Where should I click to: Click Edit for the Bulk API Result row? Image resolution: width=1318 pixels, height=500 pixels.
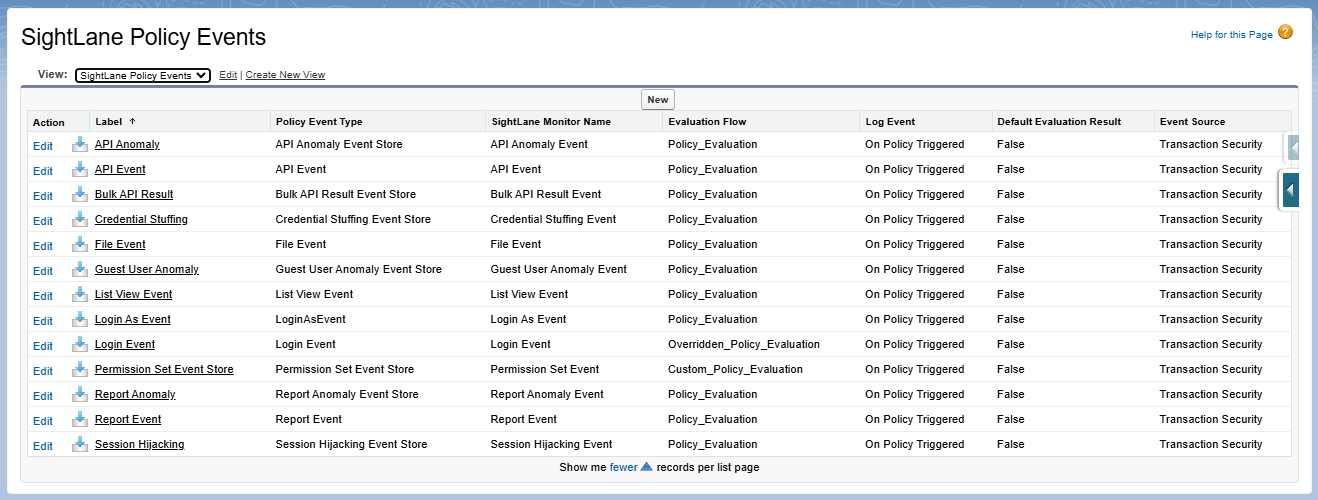pos(43,196)
